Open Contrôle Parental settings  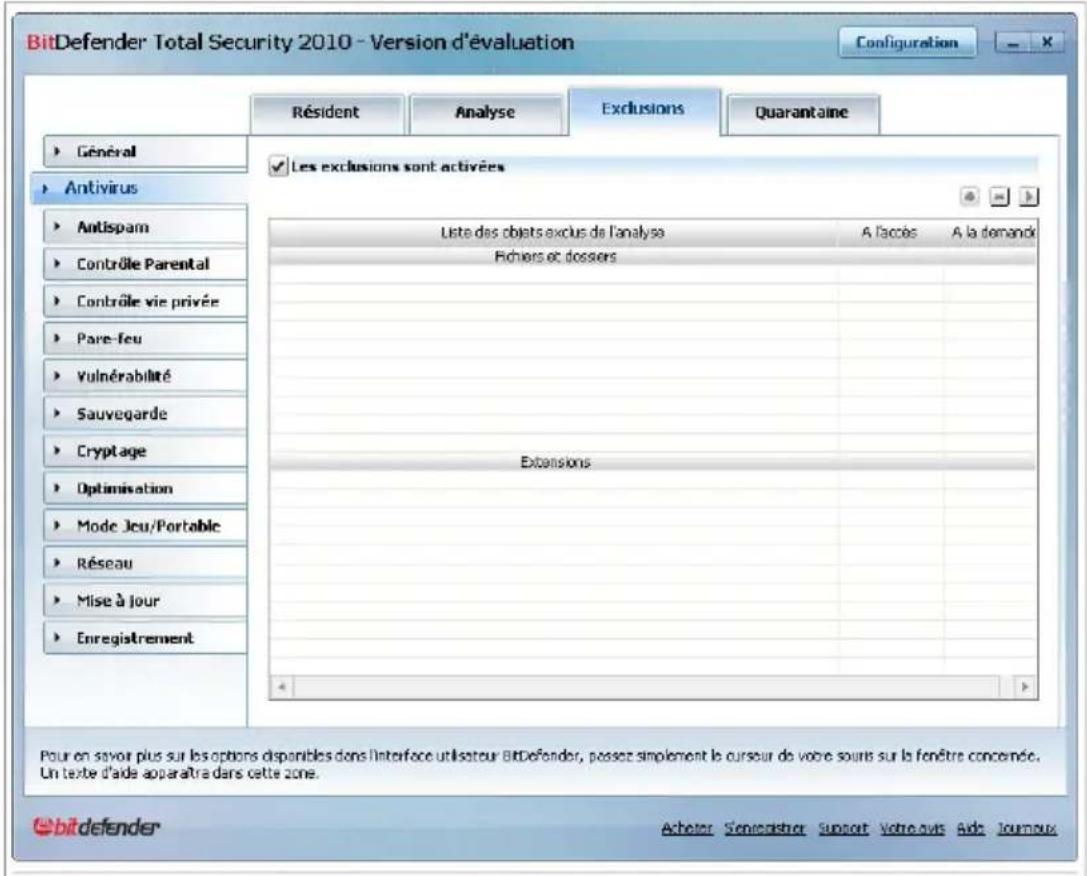tap(146, 264)
